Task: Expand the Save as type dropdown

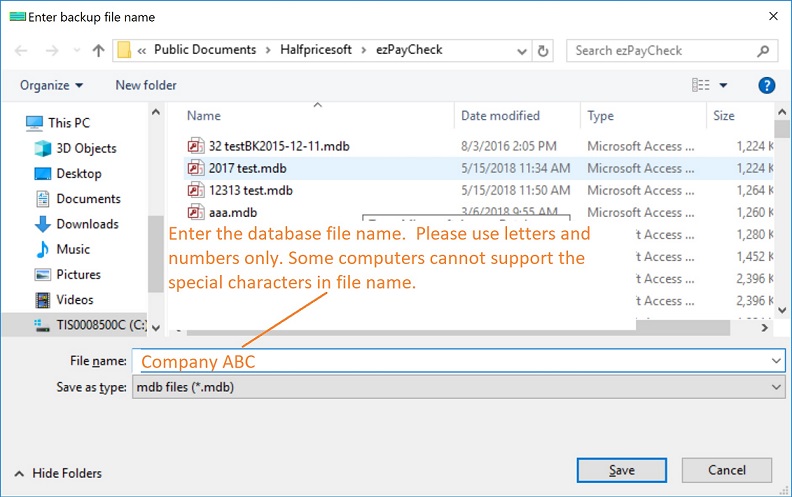Action: [776, 386]
